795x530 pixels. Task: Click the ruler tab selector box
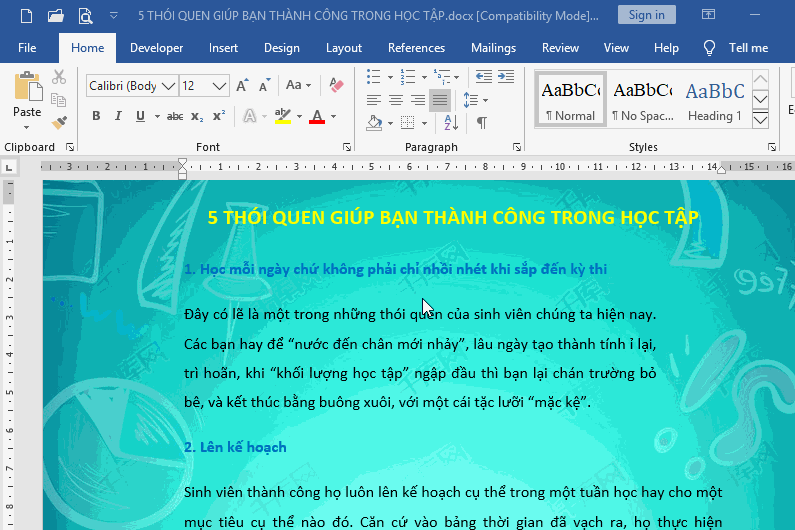tap(9, 167)
